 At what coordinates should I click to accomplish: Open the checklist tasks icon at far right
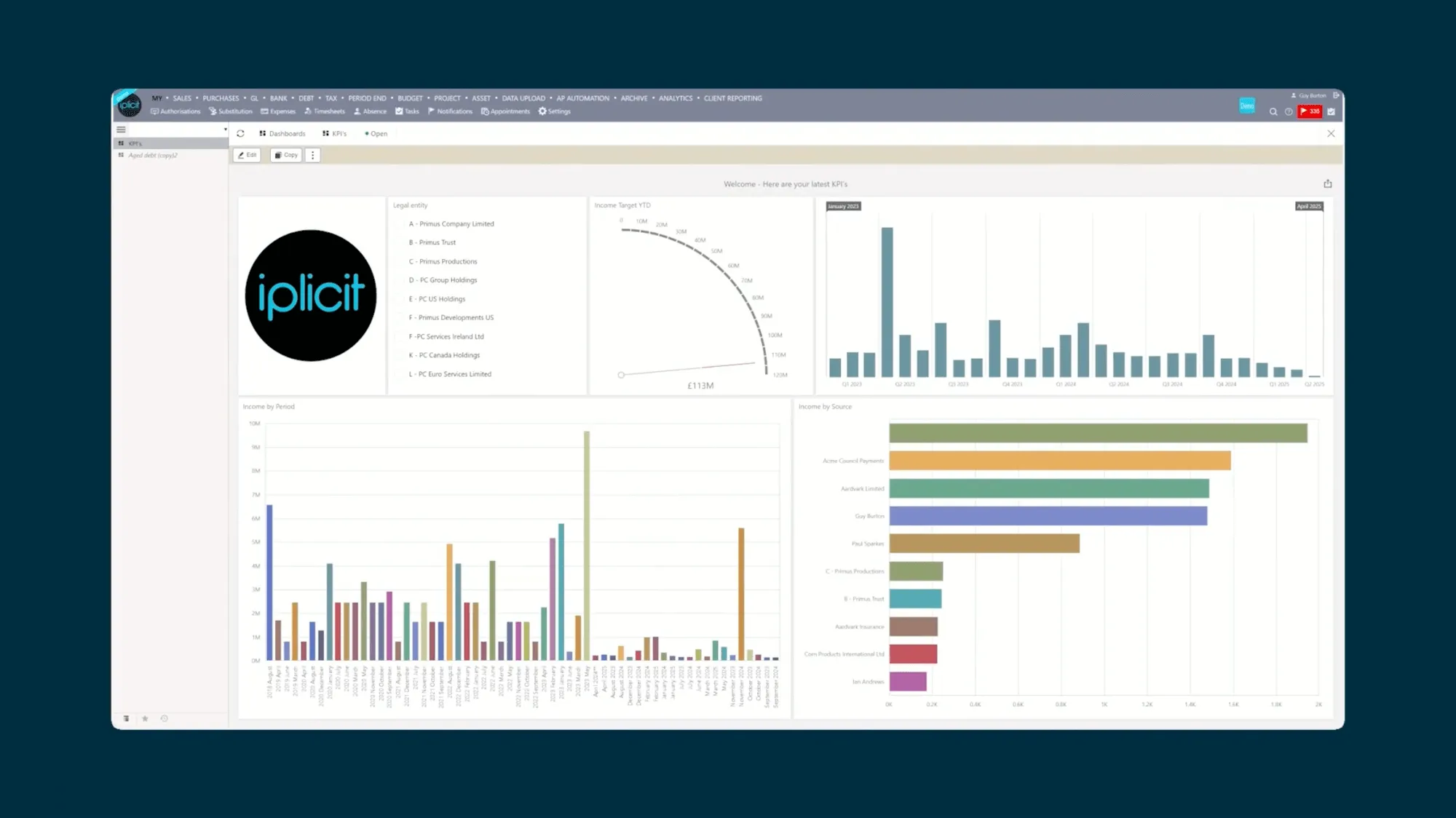[x=1331, y=112]
